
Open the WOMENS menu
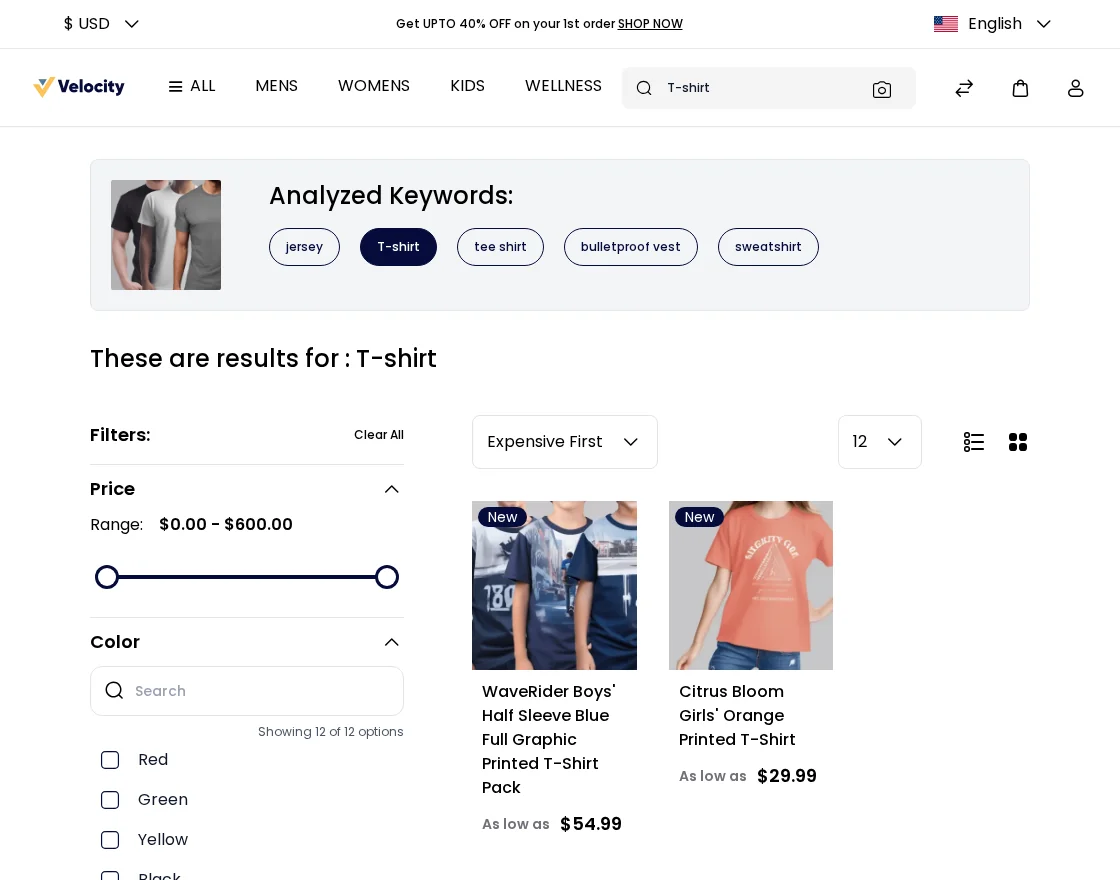pos(374,86)
